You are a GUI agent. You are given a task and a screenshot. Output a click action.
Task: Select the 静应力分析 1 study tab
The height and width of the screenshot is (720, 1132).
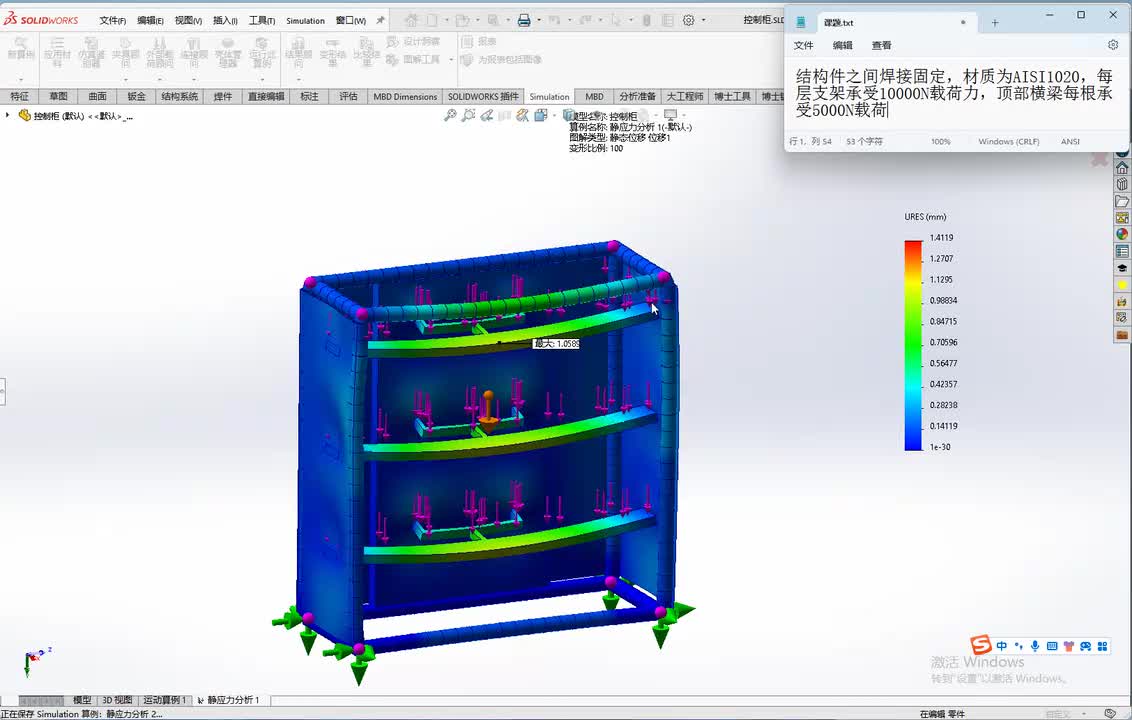(228, 700)
